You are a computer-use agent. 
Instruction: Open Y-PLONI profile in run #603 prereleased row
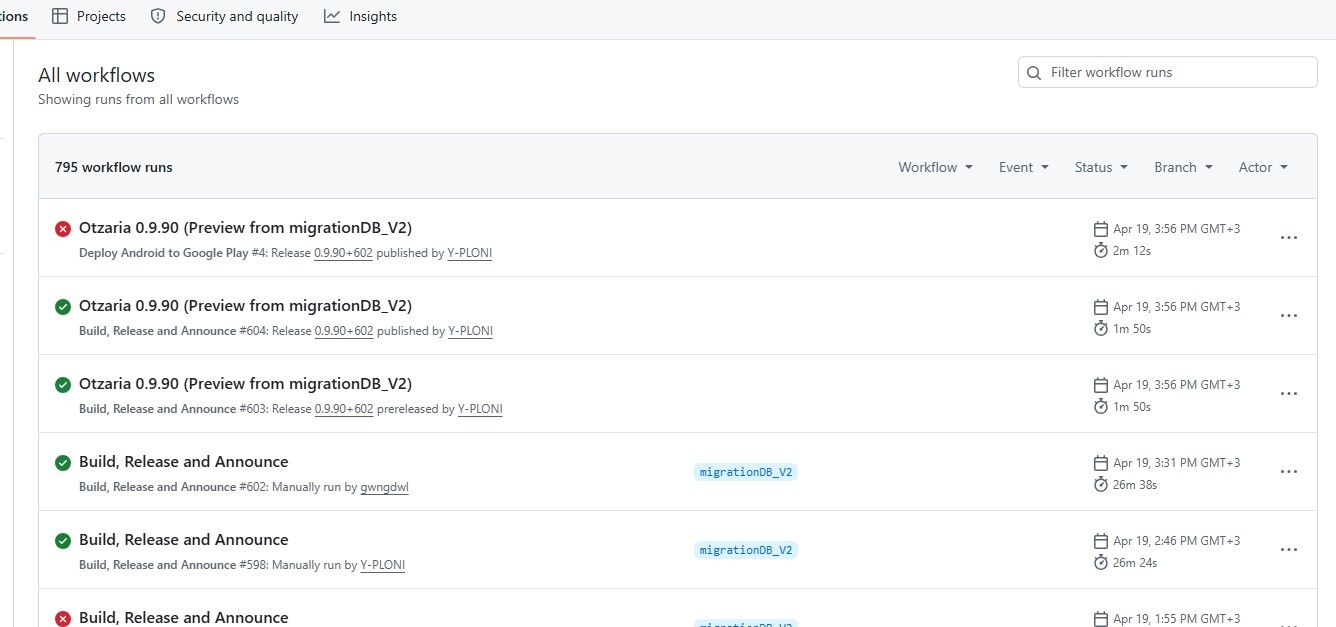(480, 409)
